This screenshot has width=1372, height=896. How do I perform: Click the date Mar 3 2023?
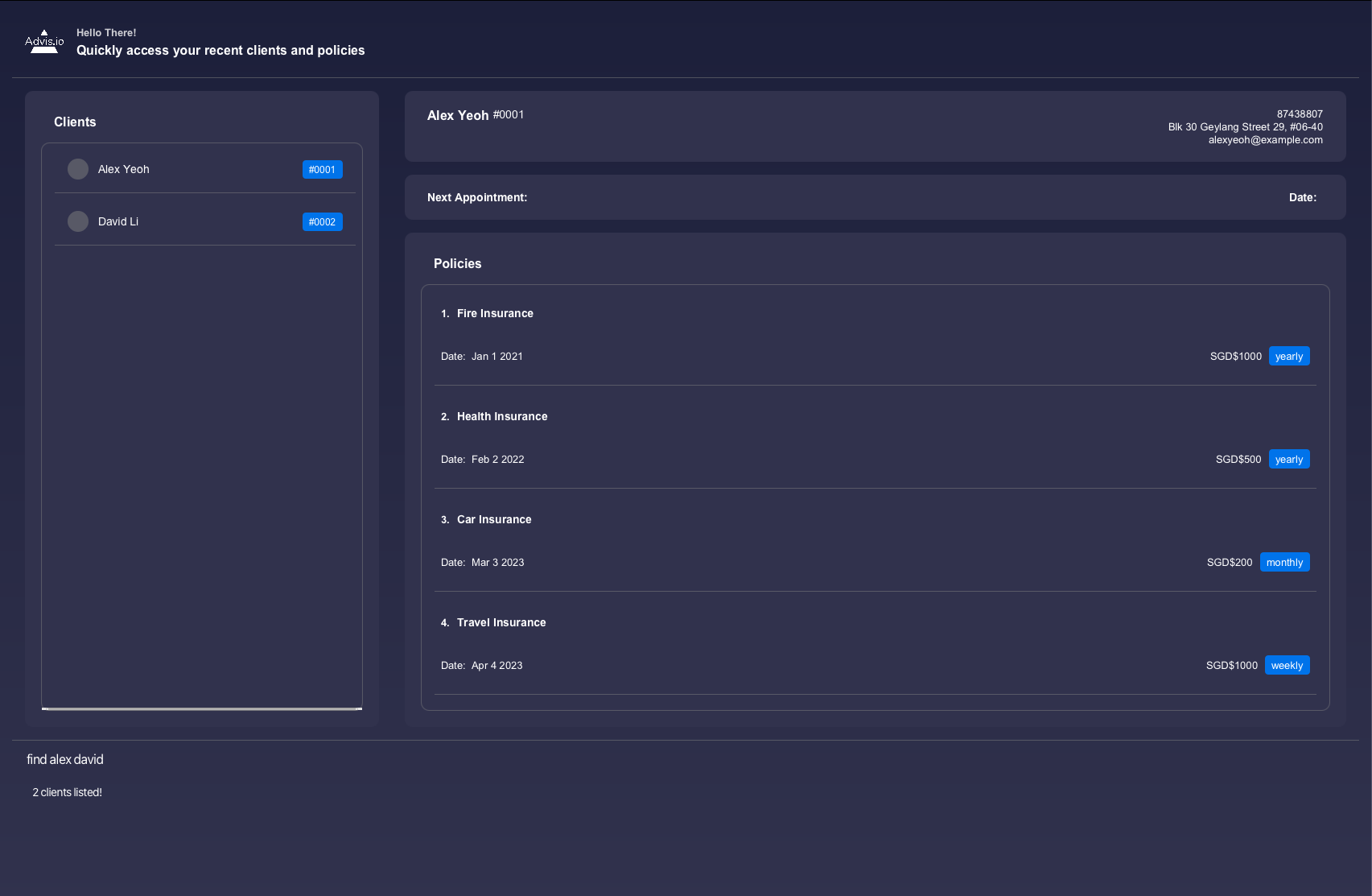(498, 562)
